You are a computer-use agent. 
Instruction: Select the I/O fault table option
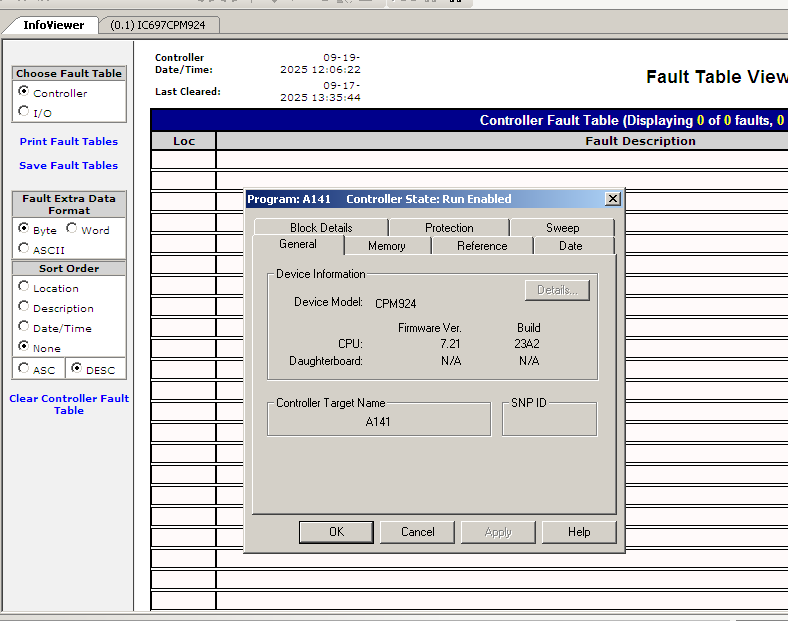24,112
